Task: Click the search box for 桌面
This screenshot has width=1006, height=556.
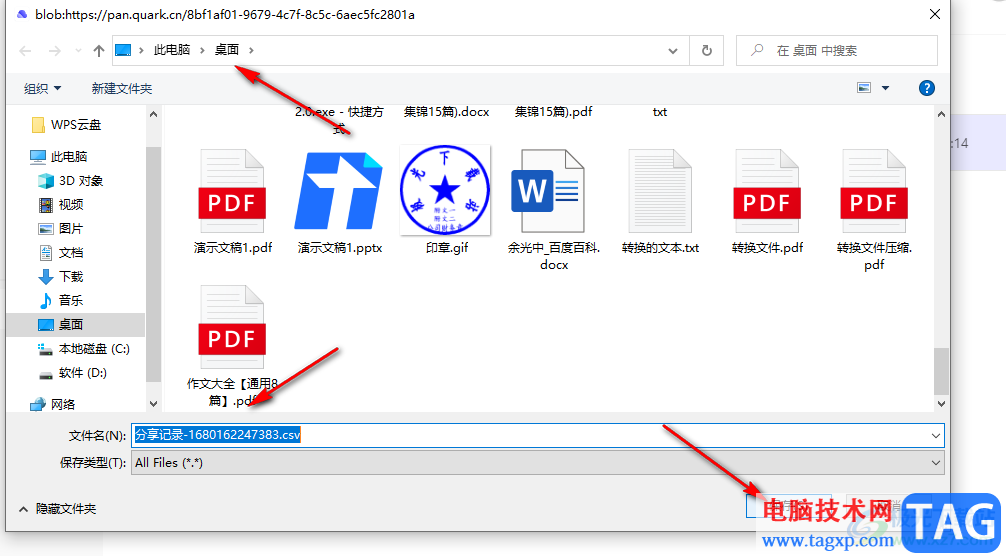Action: point(837,51)
